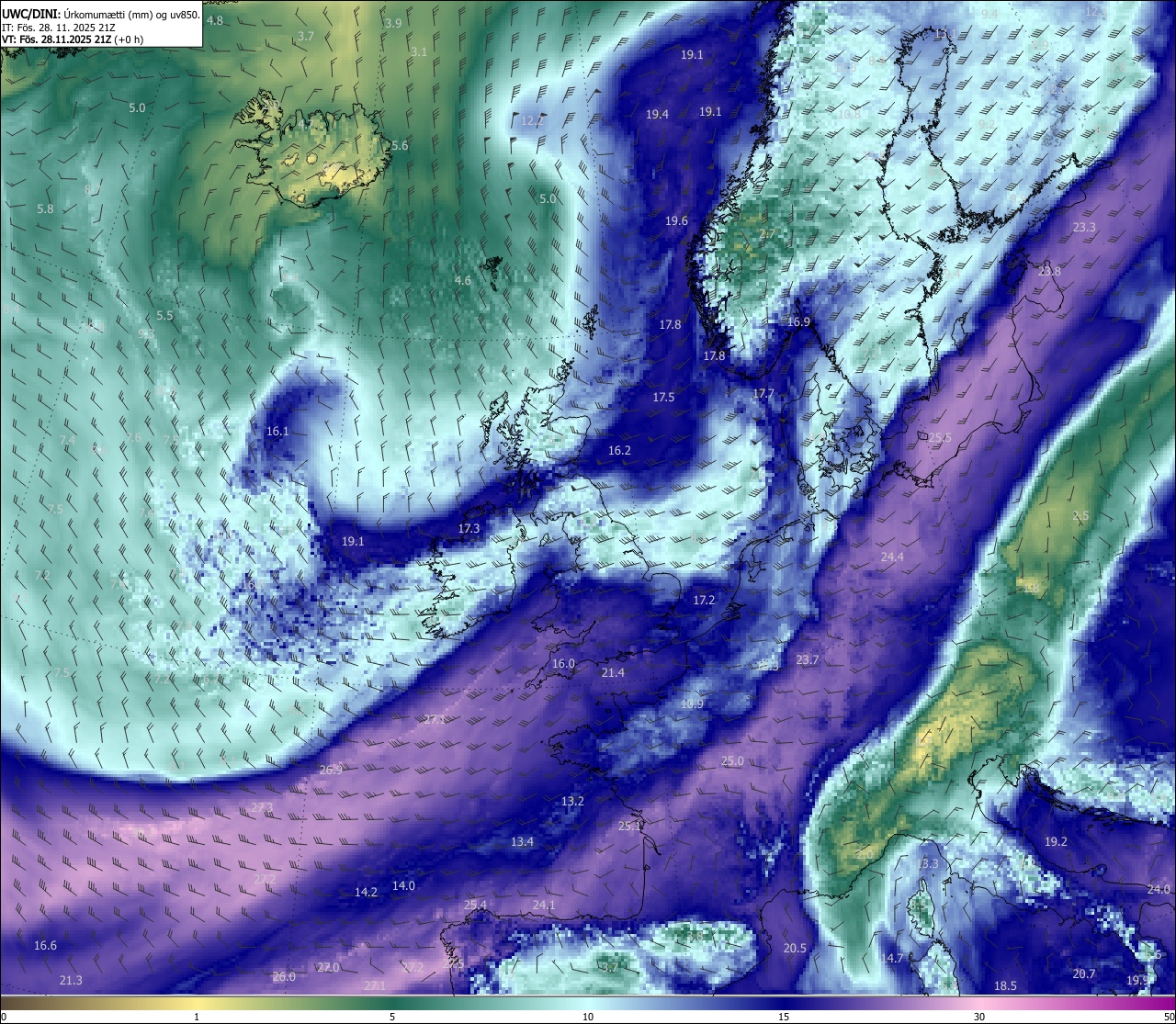Screen dimensions: 1176x1024
Task: Click the 19.6 value off Norway
Action: click(676, 221)
